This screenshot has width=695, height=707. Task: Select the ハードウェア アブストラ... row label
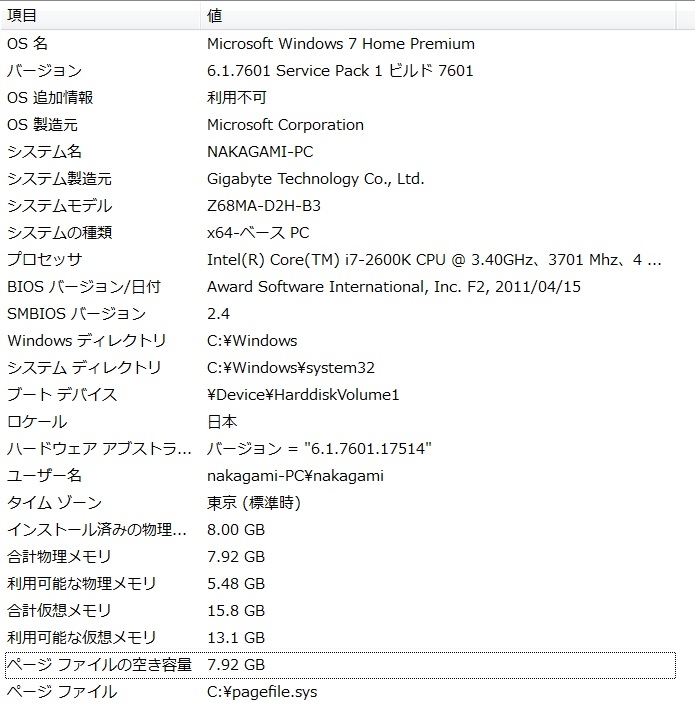click(99, 449)
